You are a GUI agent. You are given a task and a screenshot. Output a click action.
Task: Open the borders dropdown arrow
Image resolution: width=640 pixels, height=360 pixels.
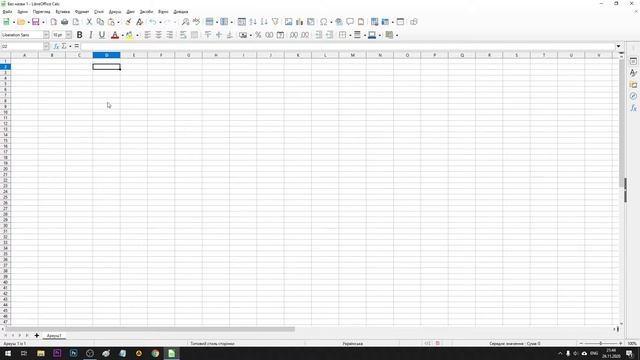click(350, 36)
